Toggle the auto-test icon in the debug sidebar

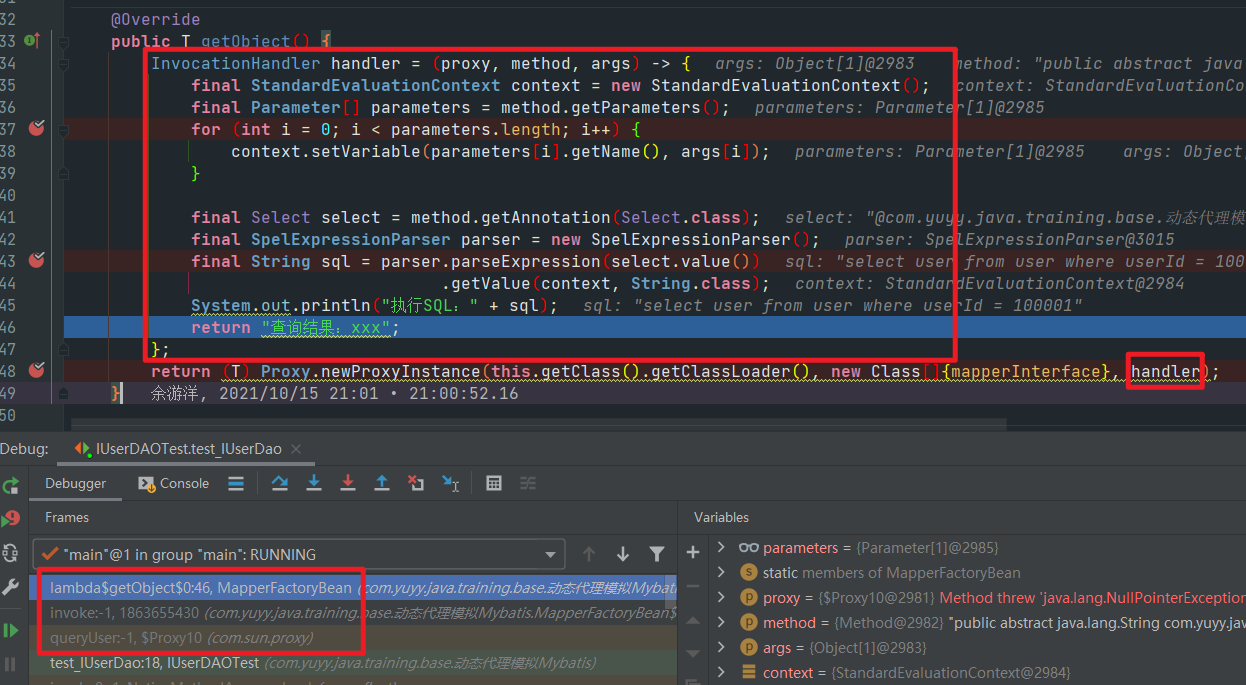click(x=11, y=552)
